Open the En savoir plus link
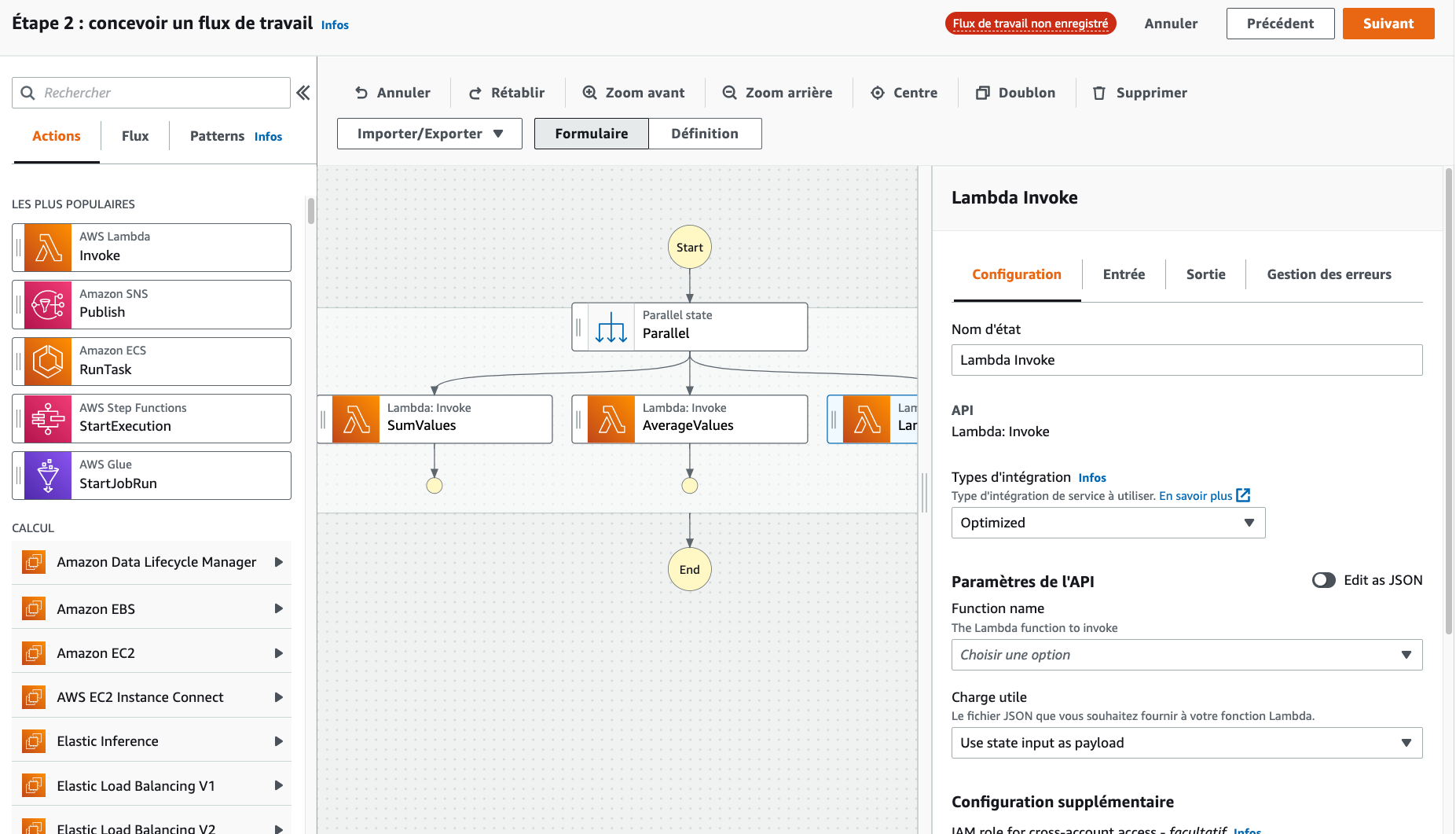The width and height of the screenshot is (1456, 834). click(x=1195, y=496)
